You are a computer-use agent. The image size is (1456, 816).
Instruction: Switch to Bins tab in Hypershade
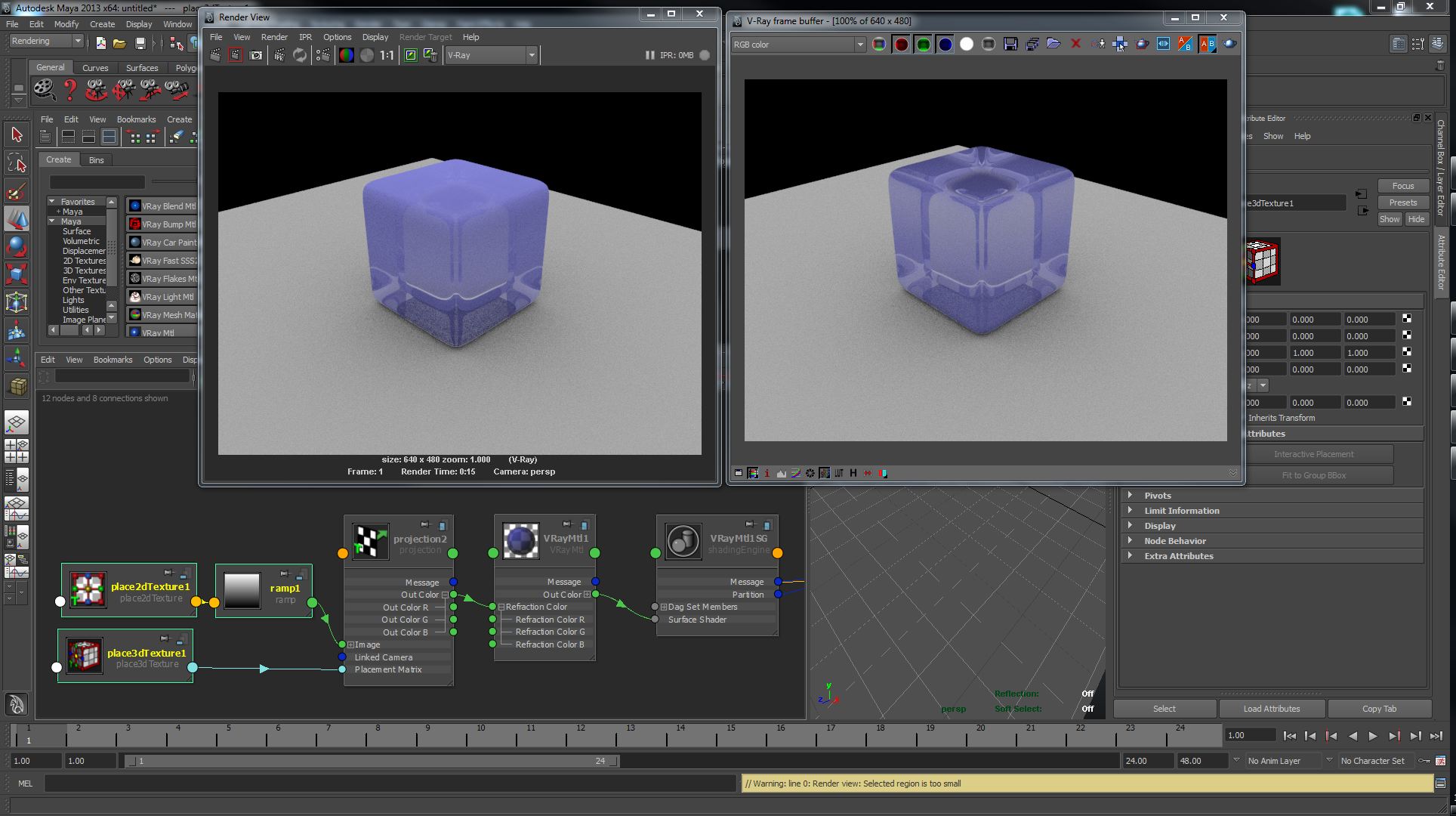coord(97,160)
